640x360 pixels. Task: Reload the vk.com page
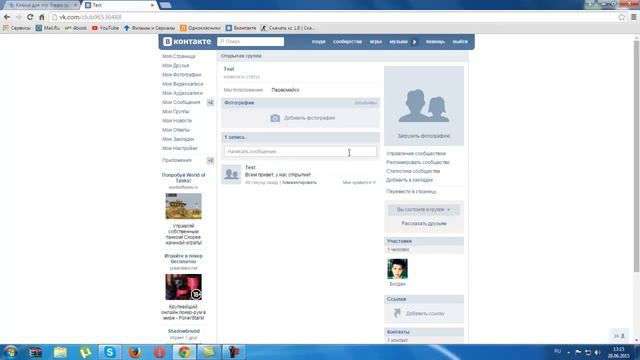(30, 17)
